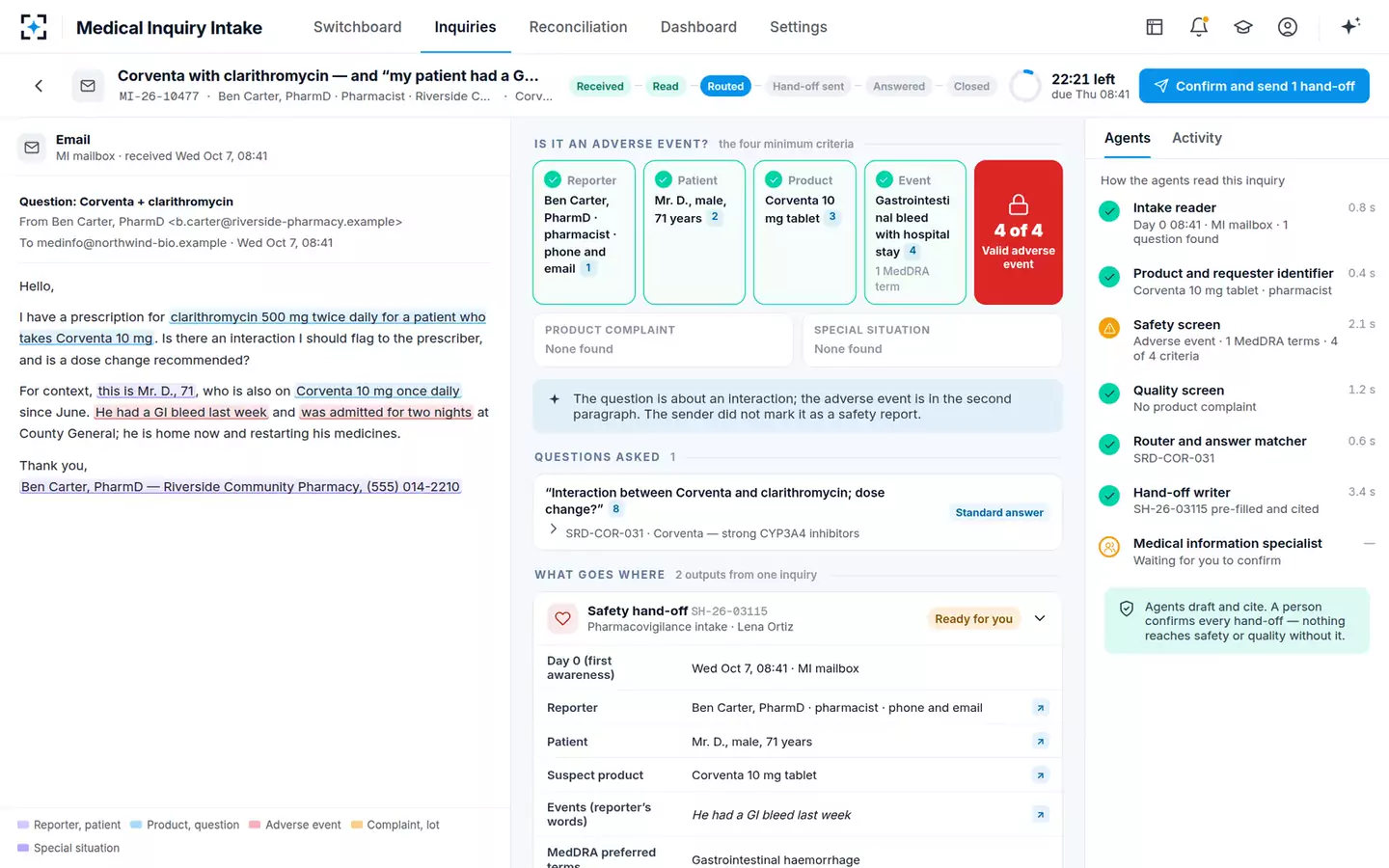
Task: Click the Standard answer badge
Action: pos(999,512)
